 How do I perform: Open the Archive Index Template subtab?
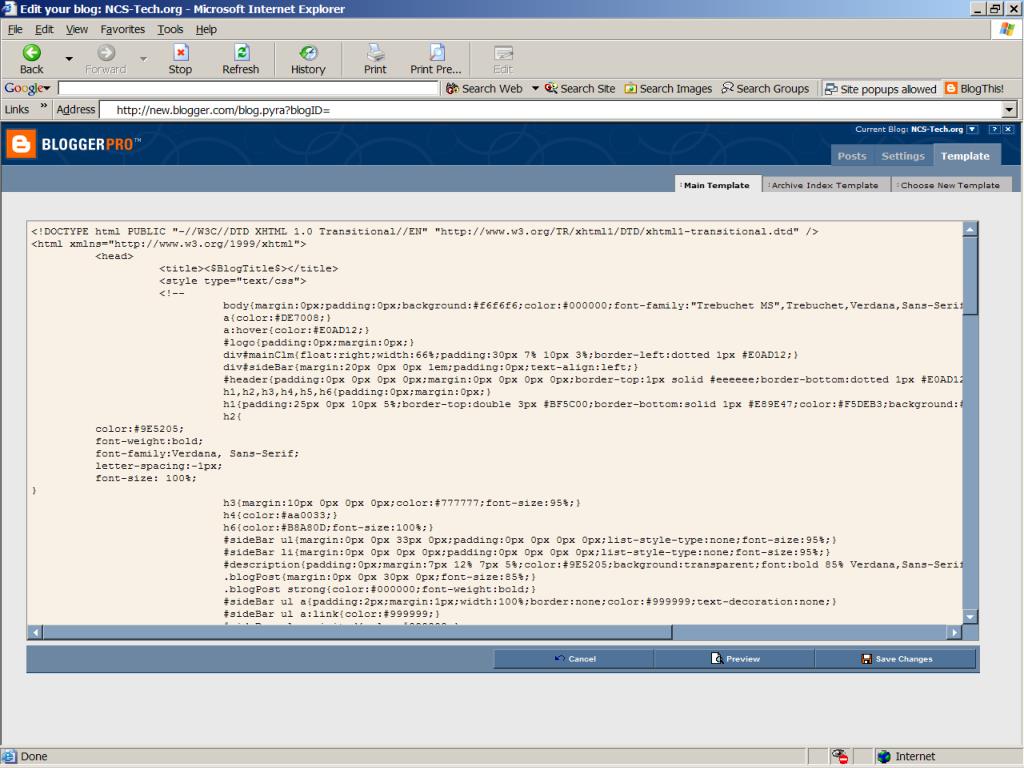[825, 185]
